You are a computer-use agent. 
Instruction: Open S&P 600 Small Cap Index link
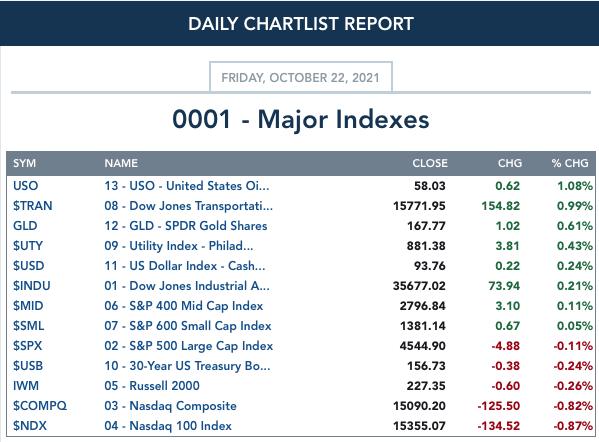(188, 326)
